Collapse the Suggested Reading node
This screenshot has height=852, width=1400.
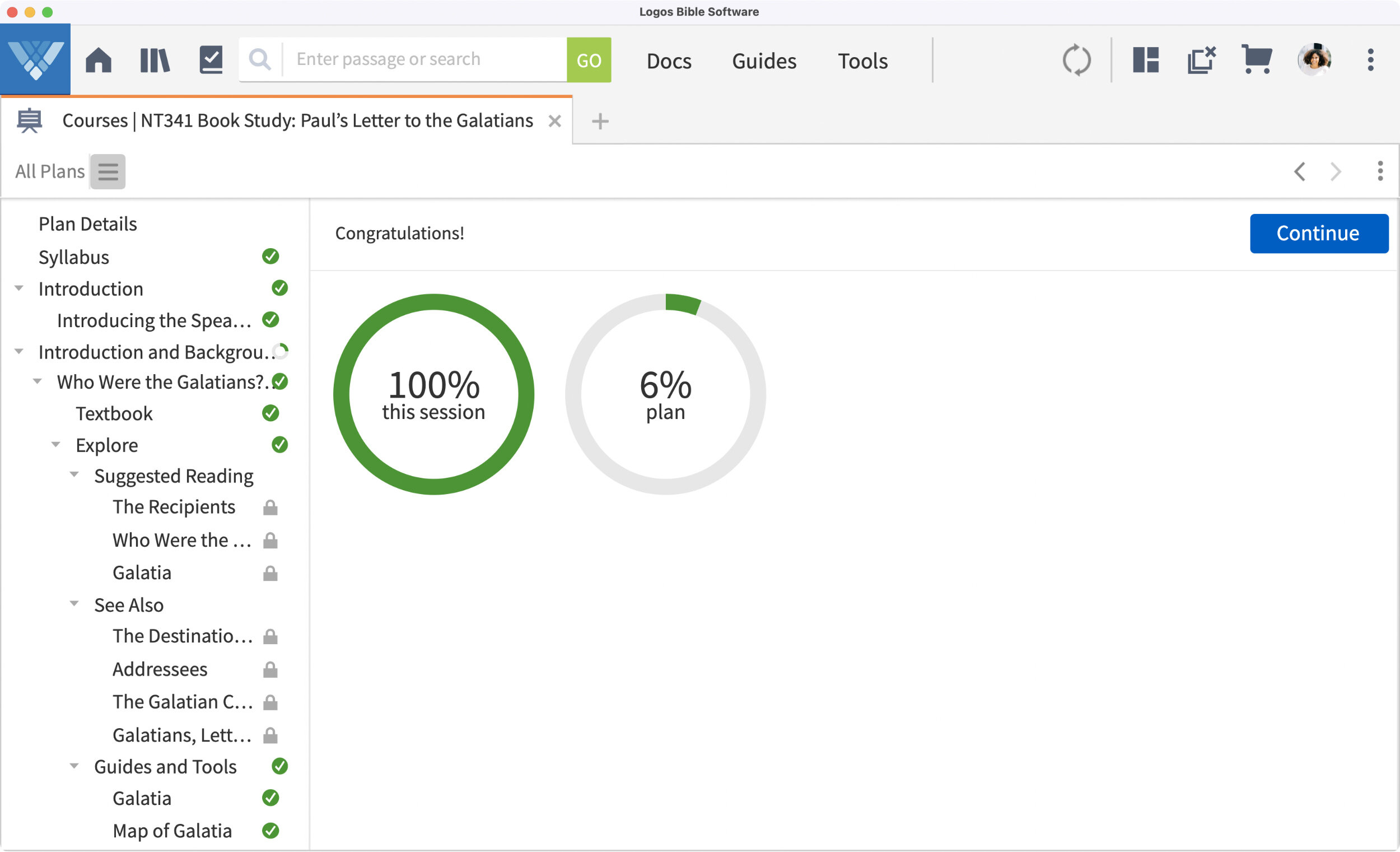(74, 474)
